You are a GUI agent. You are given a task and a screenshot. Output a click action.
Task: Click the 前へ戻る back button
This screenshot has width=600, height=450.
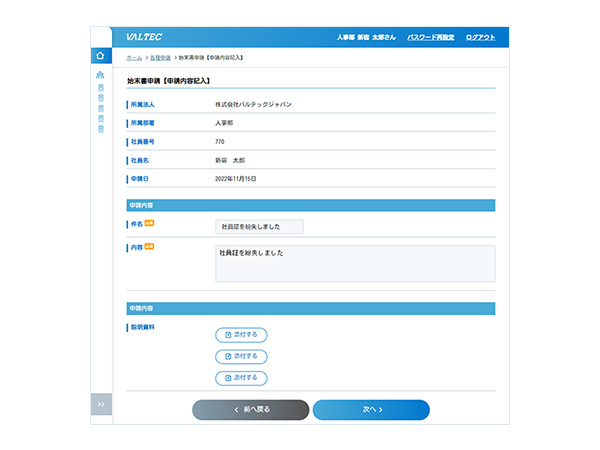point(250,410)
